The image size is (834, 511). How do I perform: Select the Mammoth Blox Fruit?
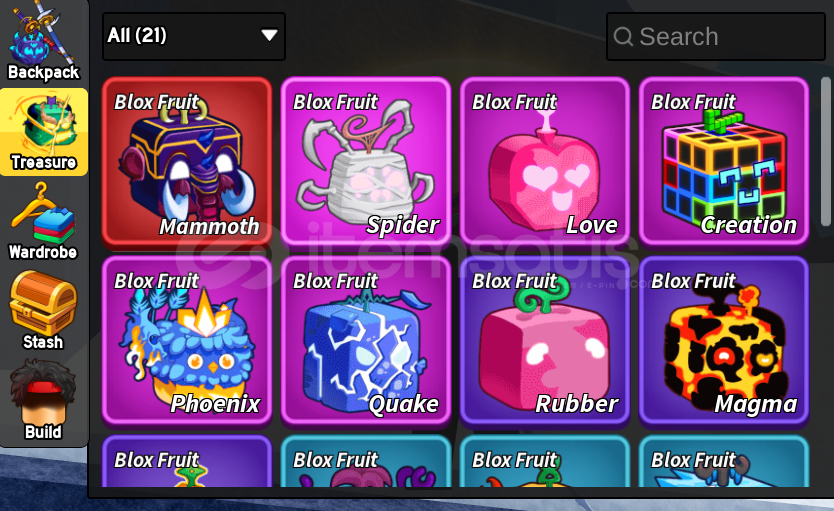(x=187, y=162)
